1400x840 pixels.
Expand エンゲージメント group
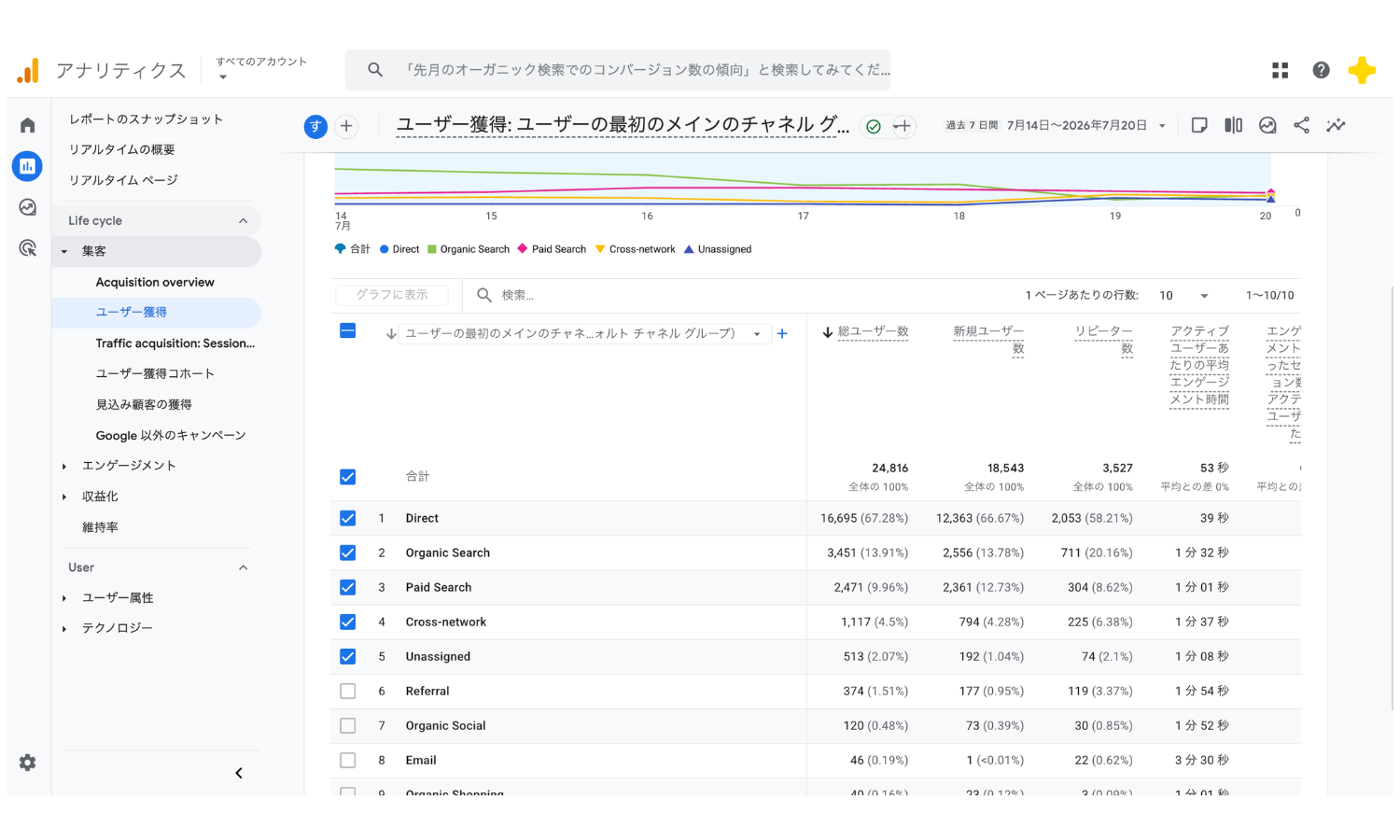[64, 467]
